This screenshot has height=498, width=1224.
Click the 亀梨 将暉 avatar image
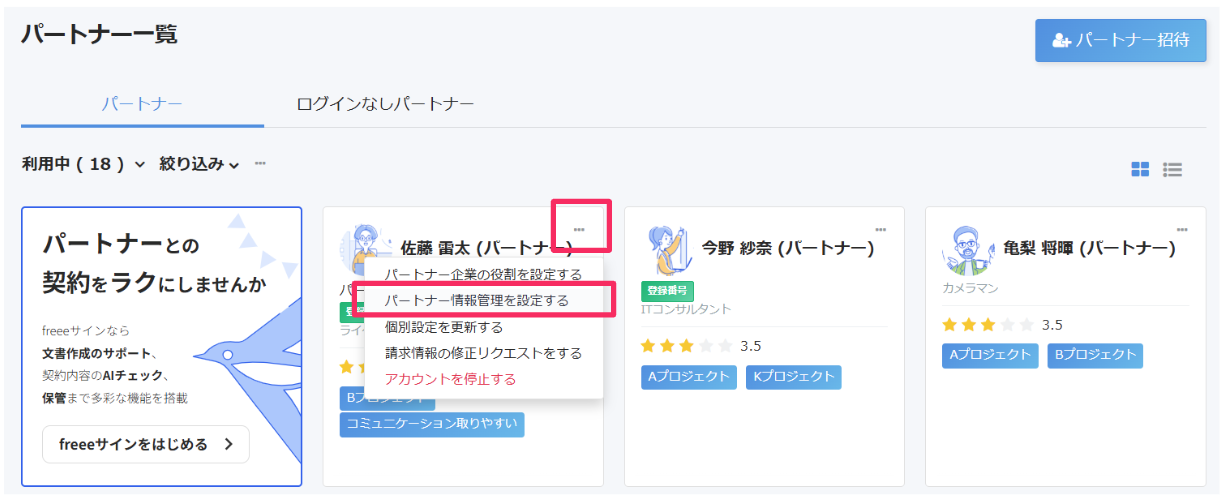(x=966, y=250)
